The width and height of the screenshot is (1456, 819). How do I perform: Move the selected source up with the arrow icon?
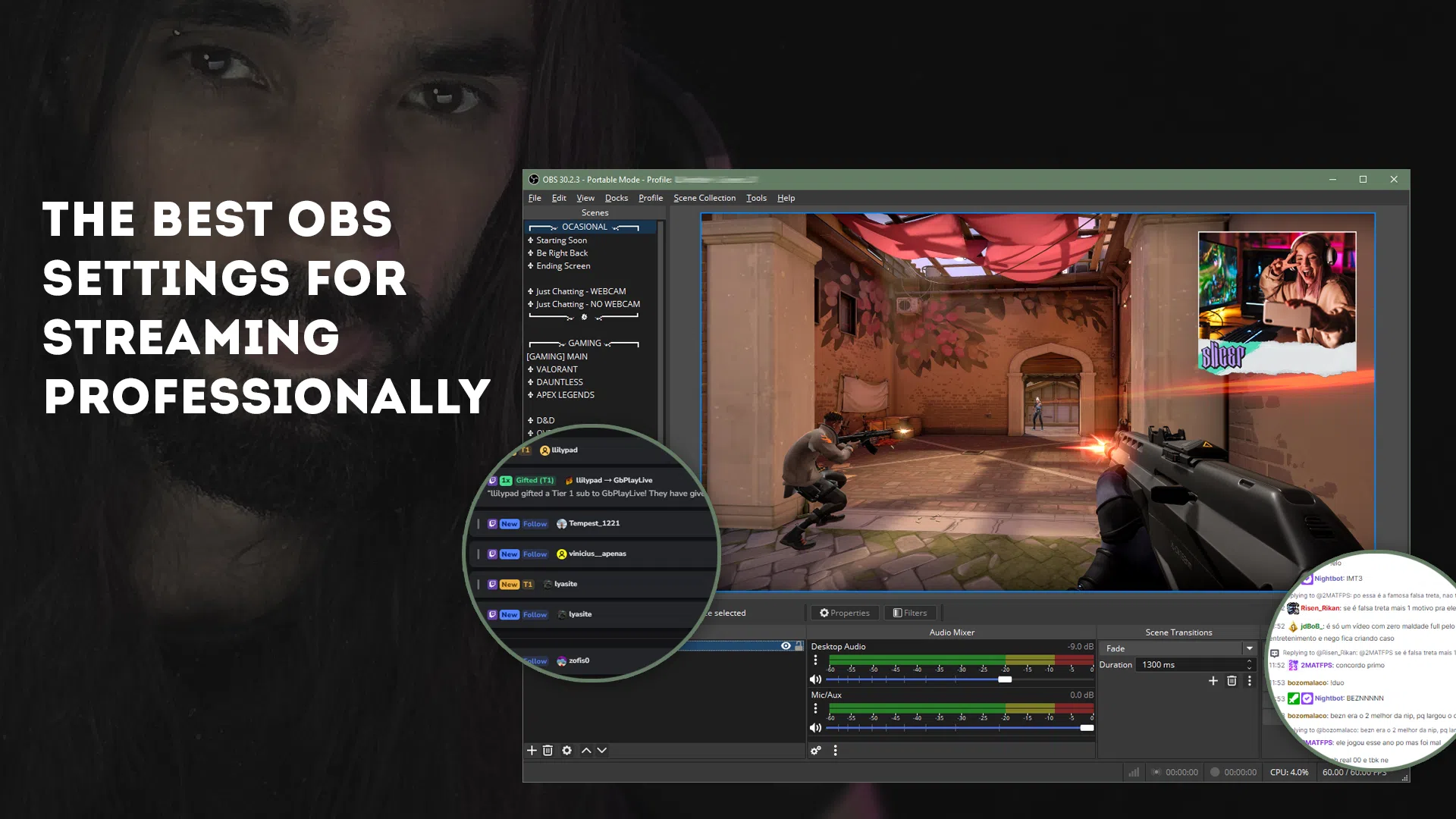pyautogui.click(x=586, y=750)
